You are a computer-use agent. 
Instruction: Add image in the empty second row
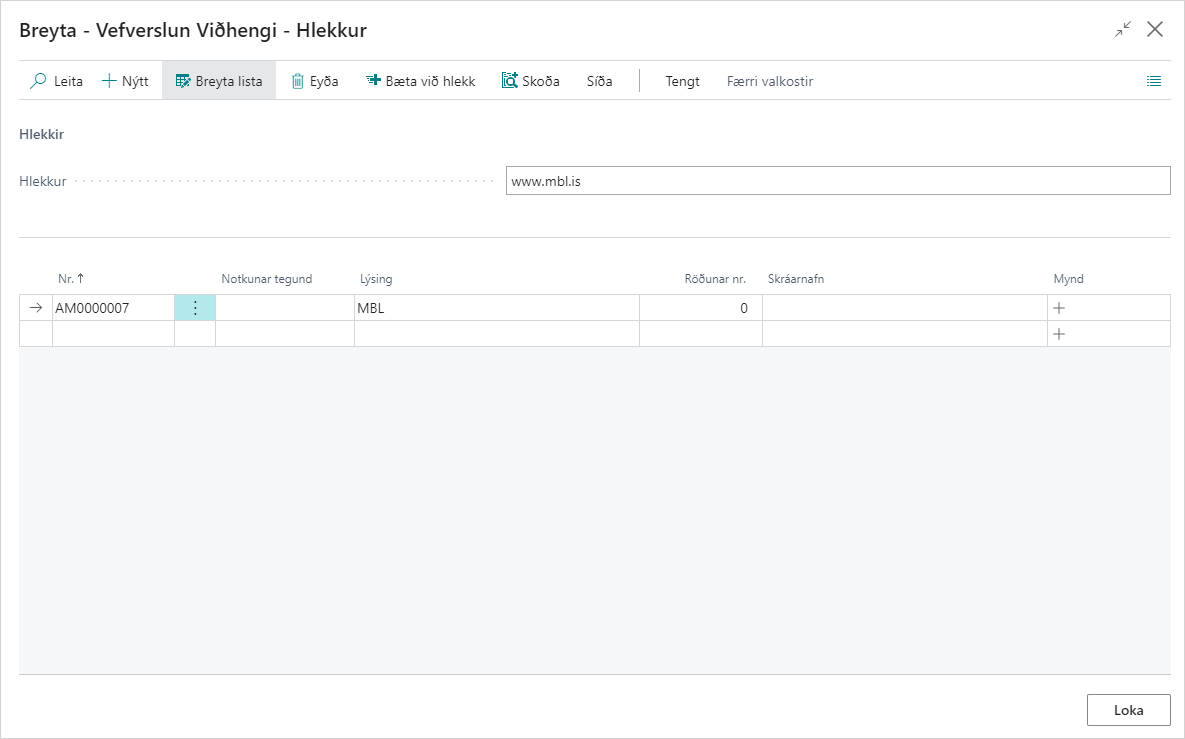click(x=1059, y=334)
